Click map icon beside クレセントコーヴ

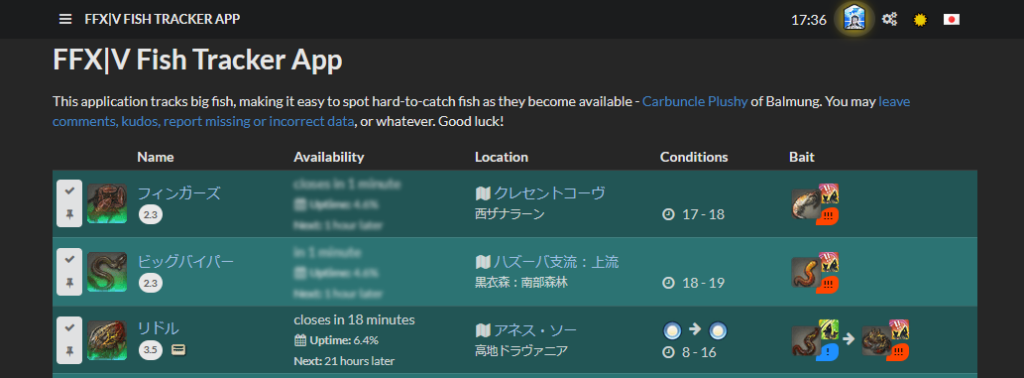(x=483, y=194)
